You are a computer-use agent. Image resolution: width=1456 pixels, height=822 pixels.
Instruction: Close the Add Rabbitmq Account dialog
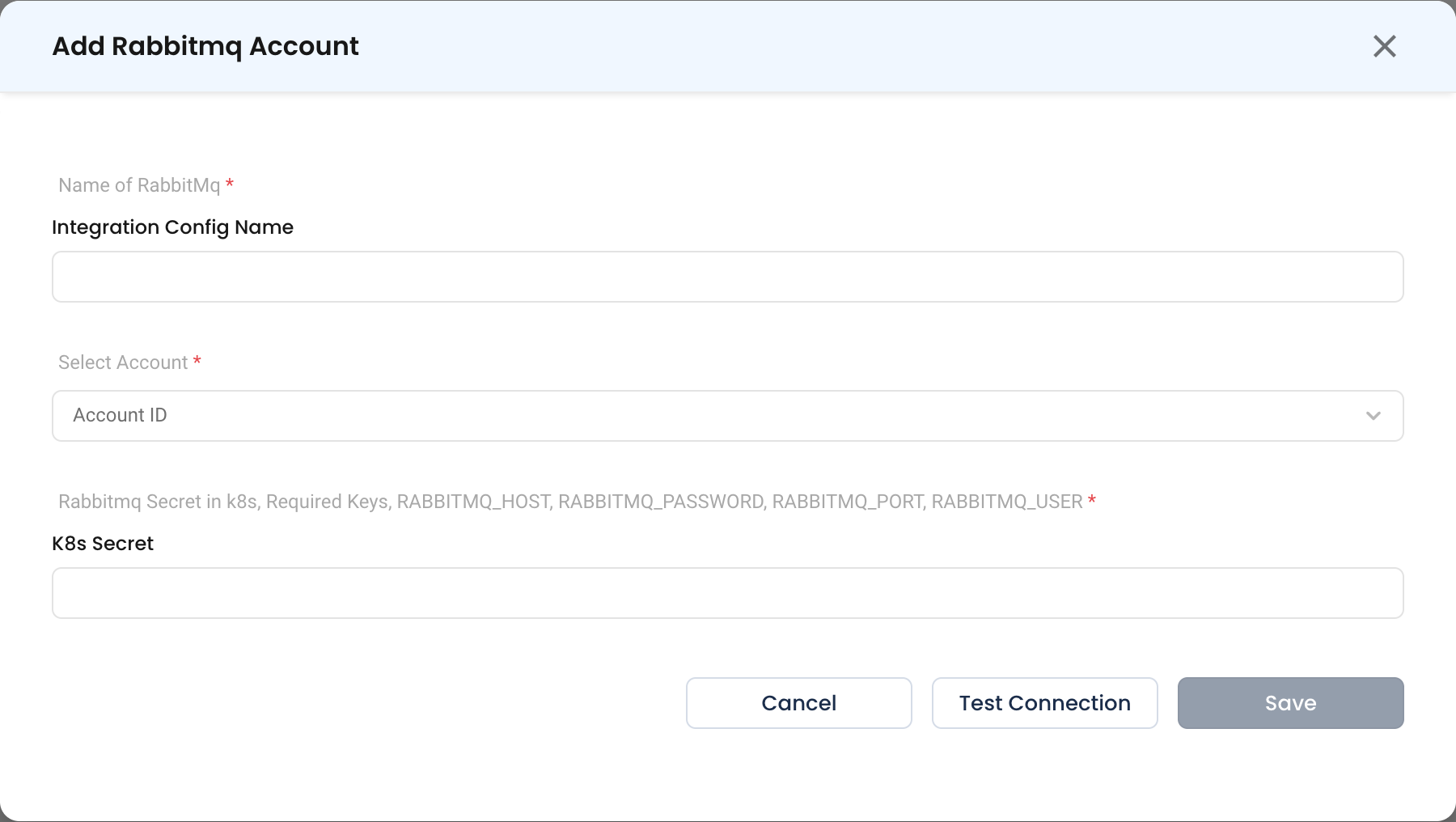[1385, 46]
